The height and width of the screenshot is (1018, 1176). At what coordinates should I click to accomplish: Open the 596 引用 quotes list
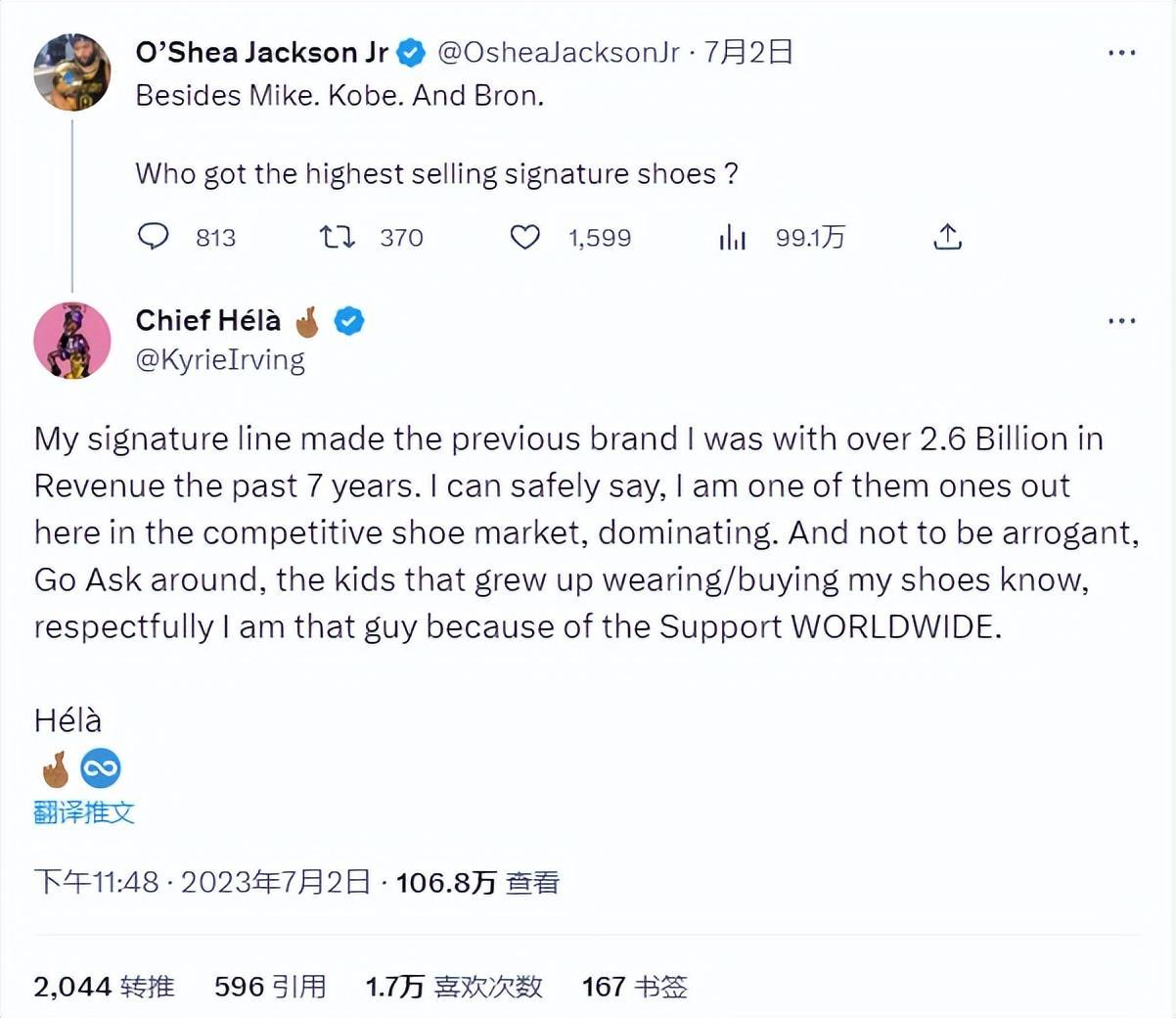point(270,986)
